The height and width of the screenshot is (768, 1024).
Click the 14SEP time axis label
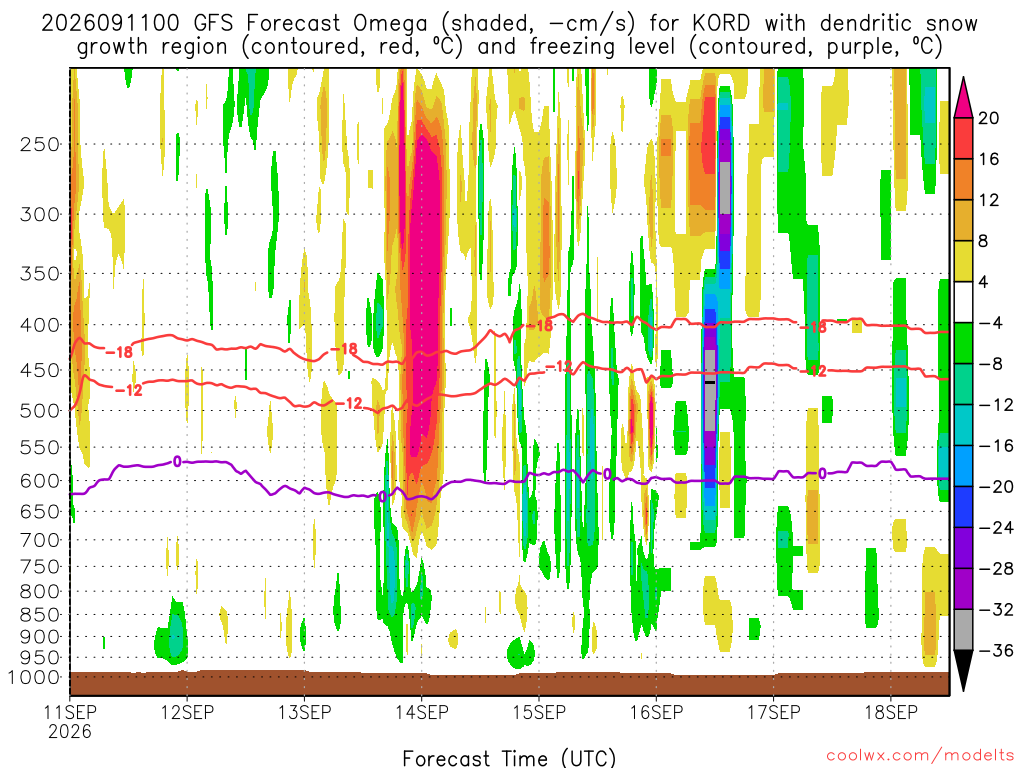click(422, 712)
